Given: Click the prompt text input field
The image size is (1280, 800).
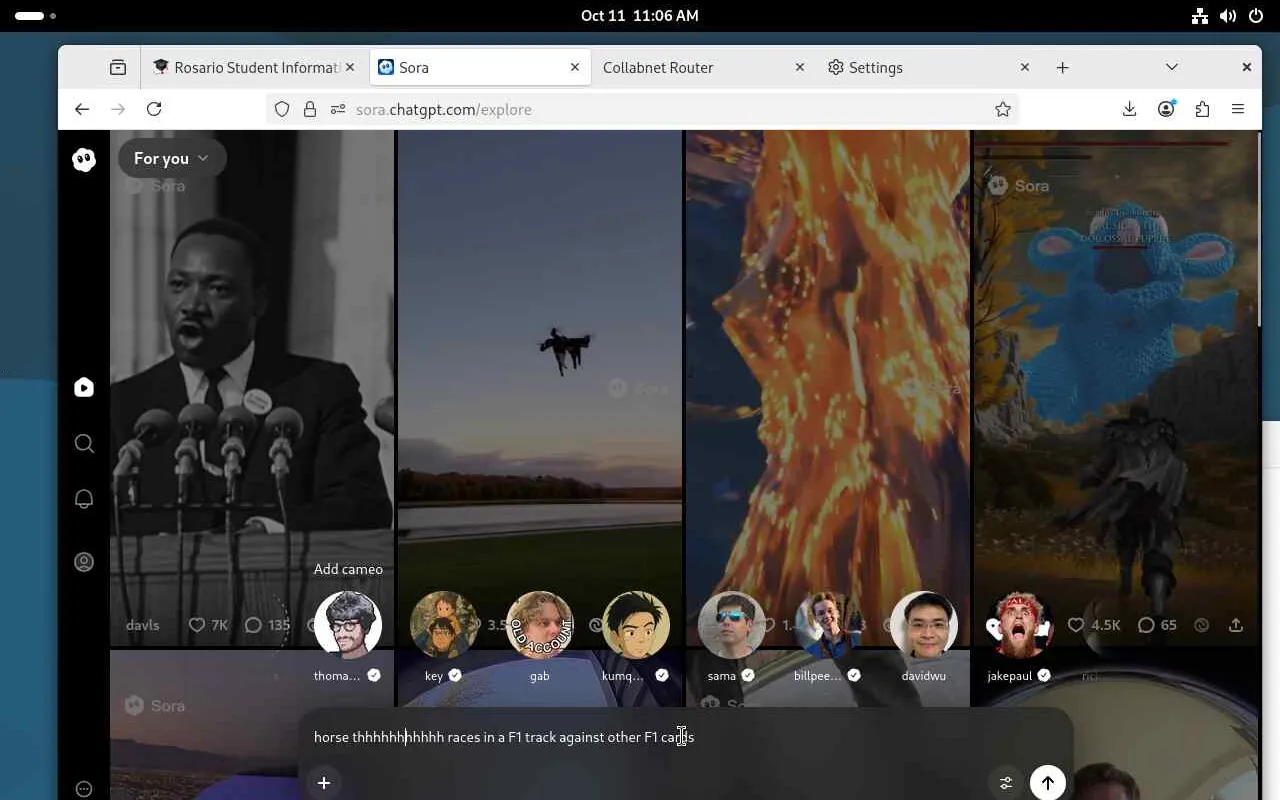Looking at the screenshot, I should pos(686,737).
